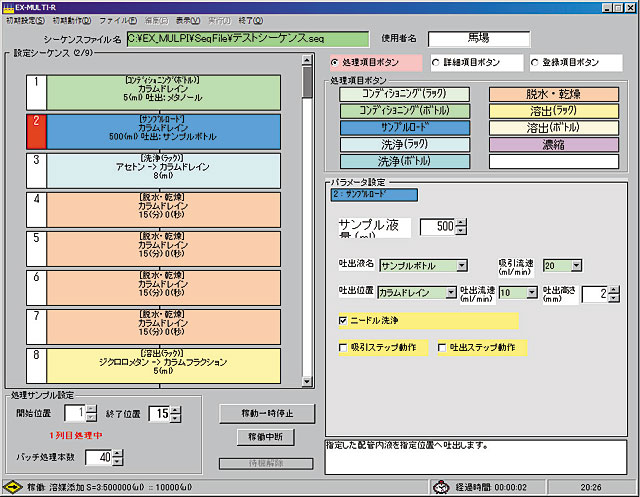Click the 経過時間 00:00:02 status entry
This screenshot has width=640, height=497.
[491, 487]
